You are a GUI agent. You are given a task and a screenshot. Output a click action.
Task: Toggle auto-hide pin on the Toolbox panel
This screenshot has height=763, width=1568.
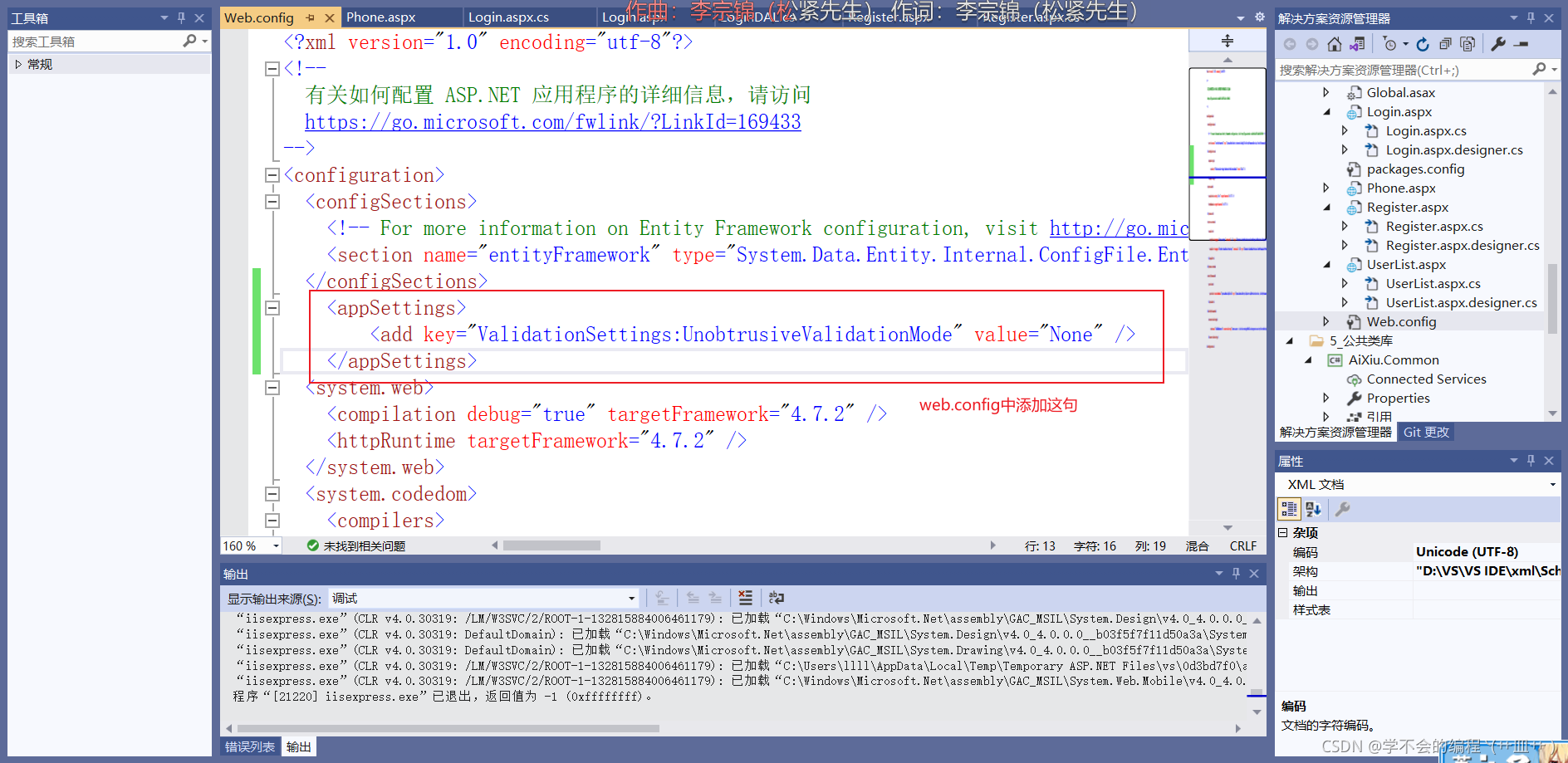tap(180, 17)
